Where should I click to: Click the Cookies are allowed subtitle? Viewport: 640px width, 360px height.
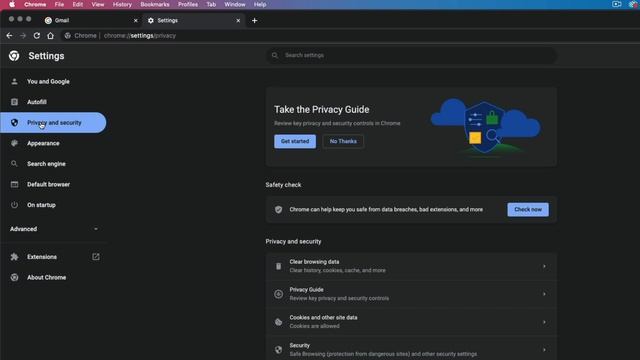coord(314,326)
